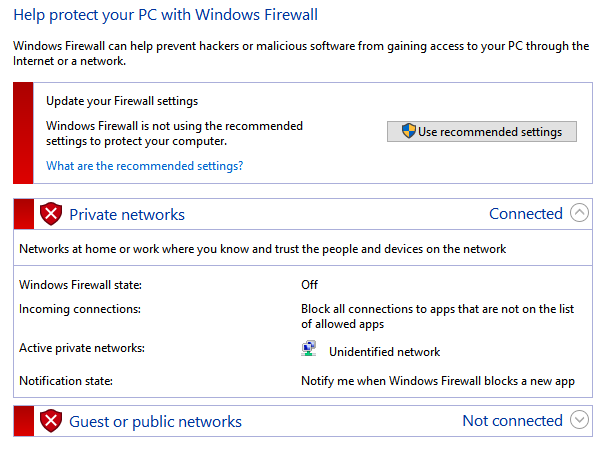Expand the Guest or public networks chevron
Viewport: 611px width, 462px height.
[579, 420]
